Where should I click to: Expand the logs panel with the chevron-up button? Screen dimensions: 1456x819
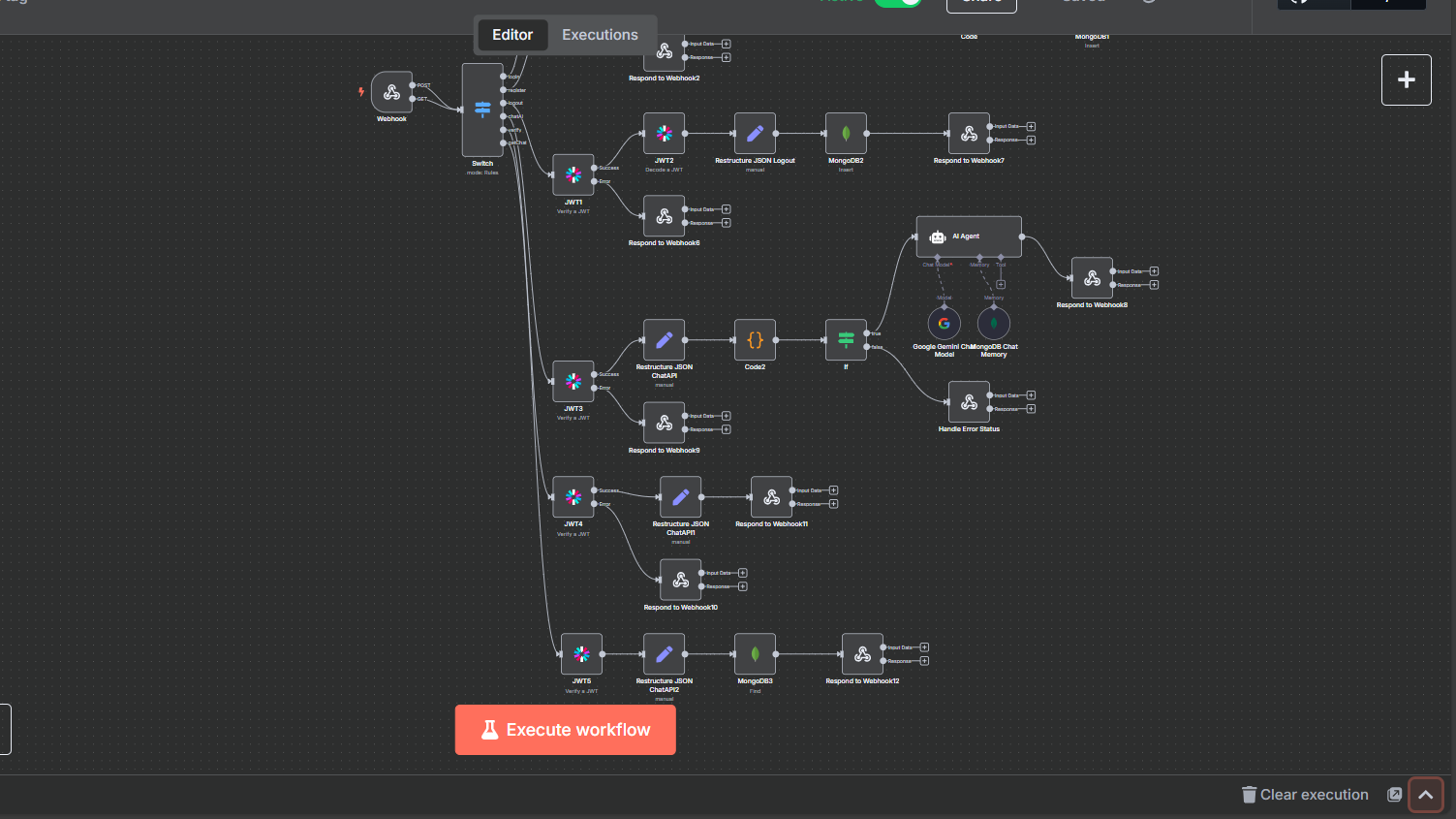click(1425, 795)
